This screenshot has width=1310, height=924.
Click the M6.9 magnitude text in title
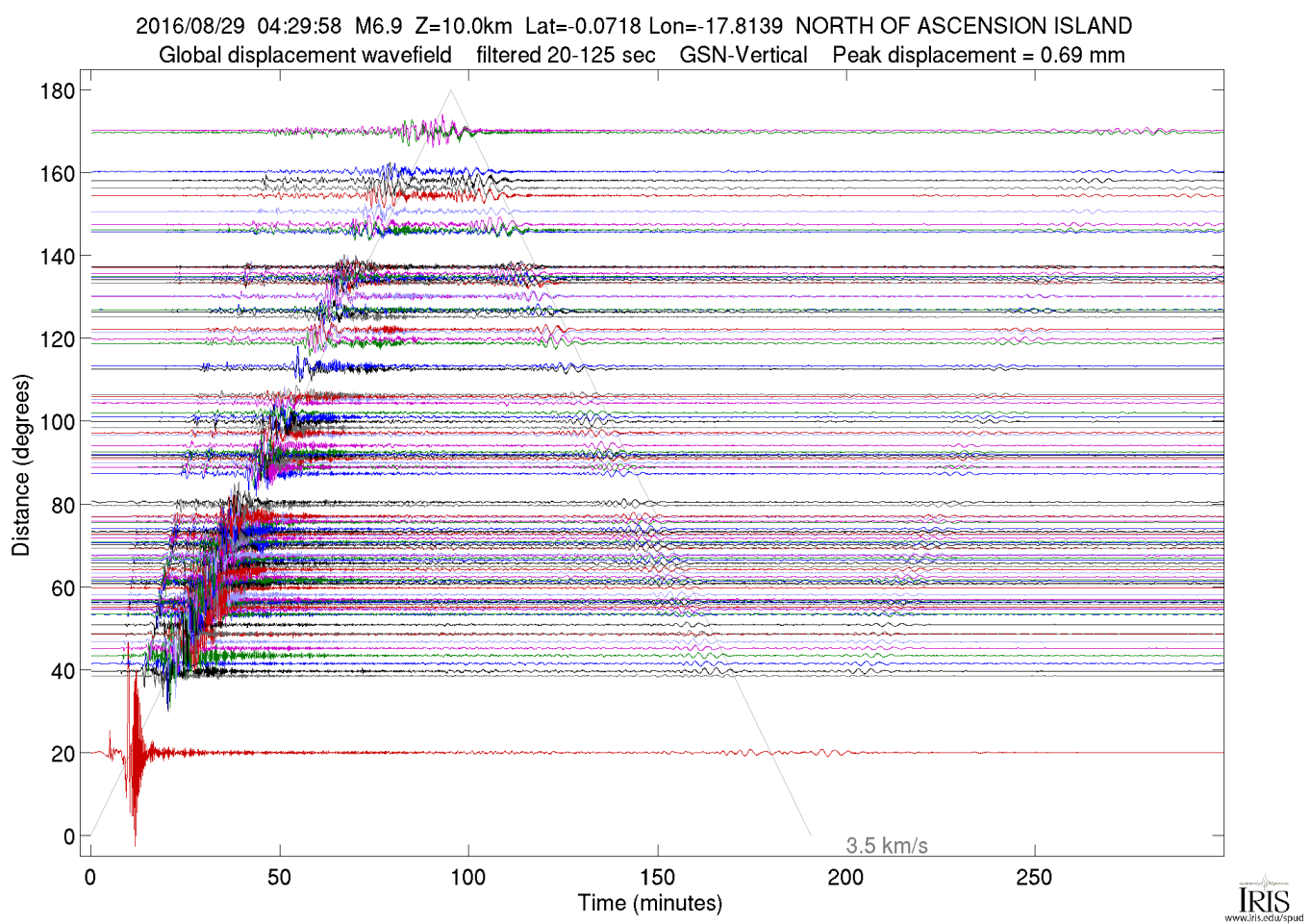(x=378, y=26)
